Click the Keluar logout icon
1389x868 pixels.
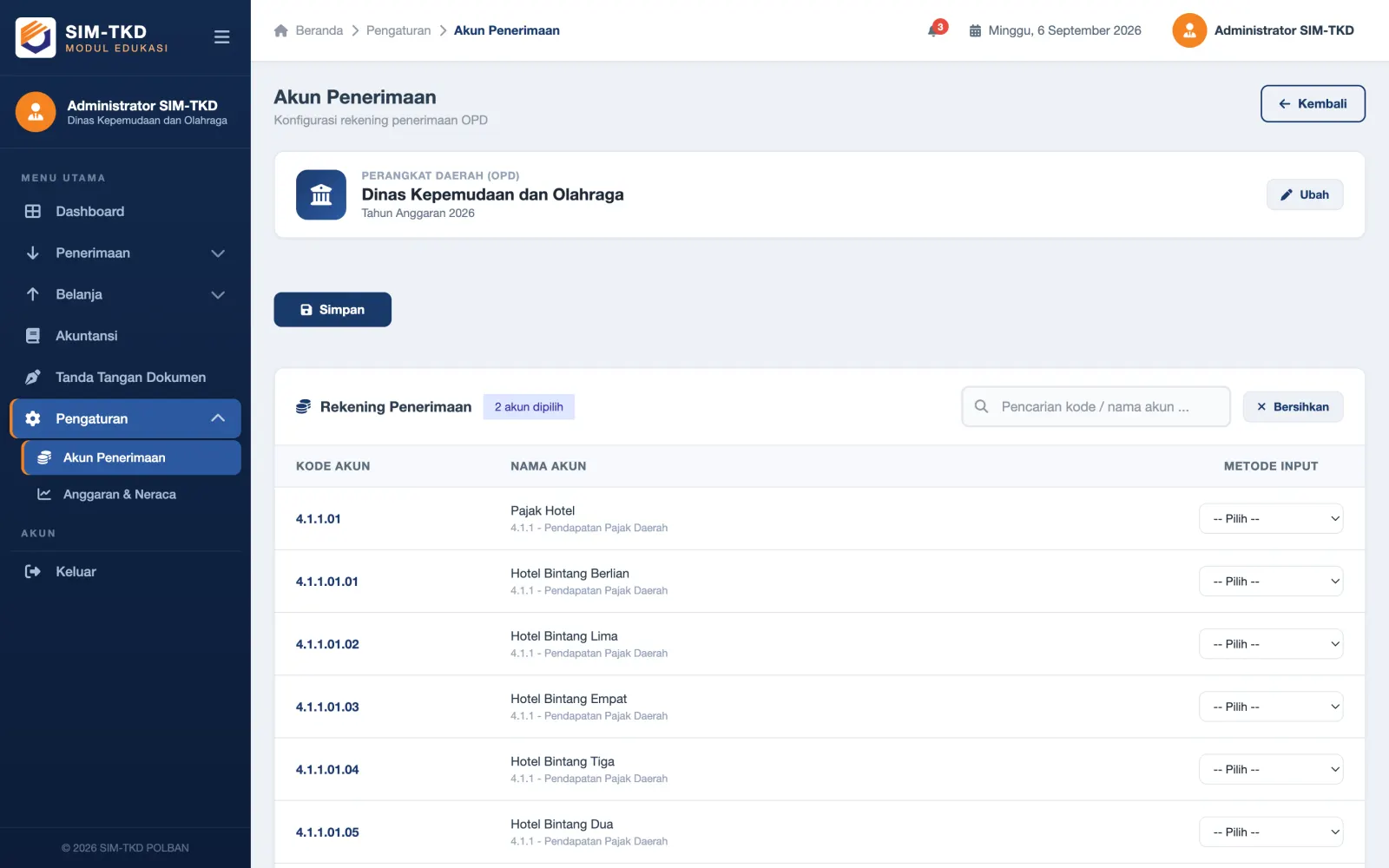(x=33, y=571)
